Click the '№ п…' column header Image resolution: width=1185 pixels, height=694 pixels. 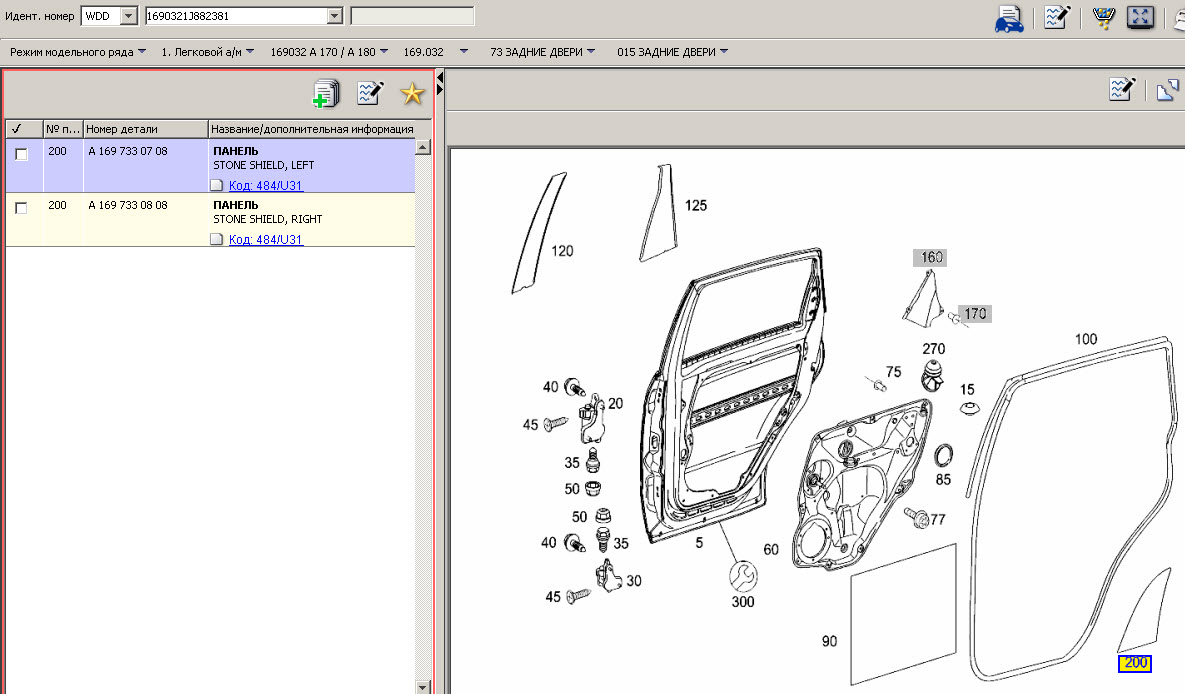[63, 129]
